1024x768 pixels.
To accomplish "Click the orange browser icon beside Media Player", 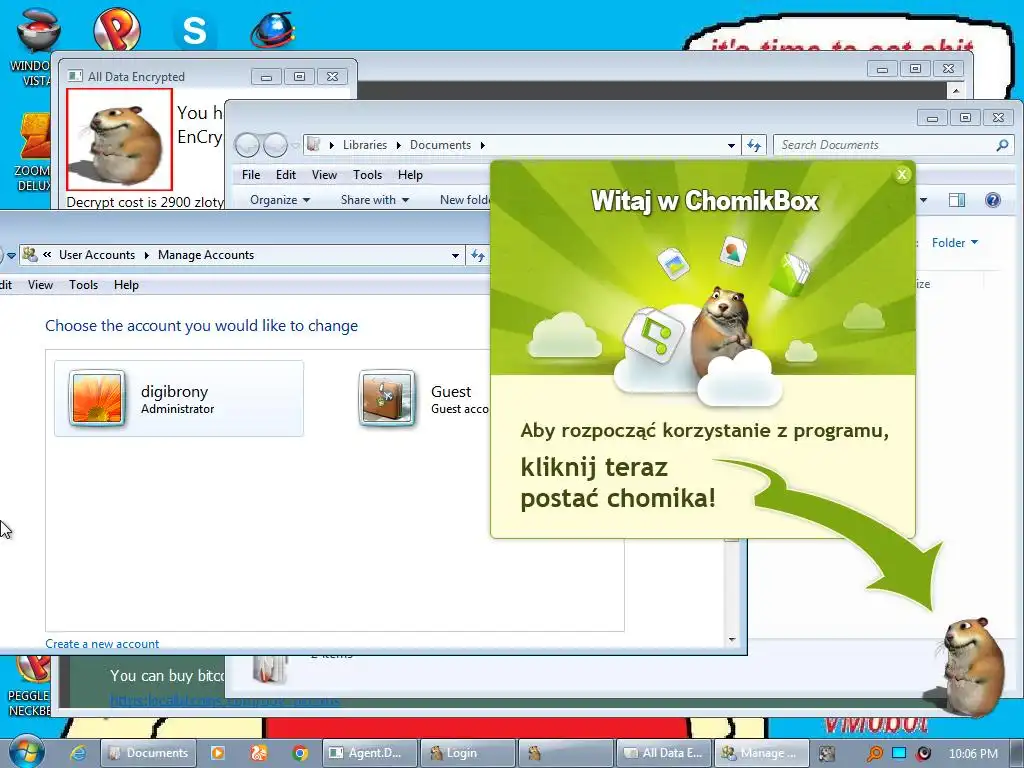I will (x=259, y=753).
